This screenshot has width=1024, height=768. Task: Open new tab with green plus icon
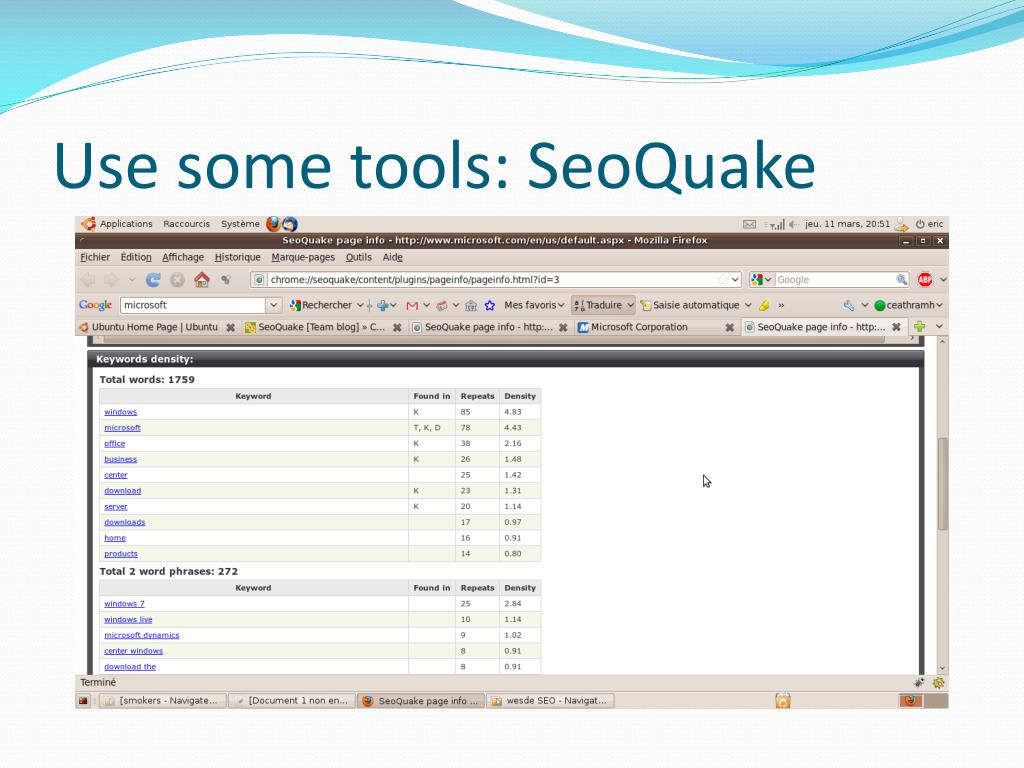[920, 327]
